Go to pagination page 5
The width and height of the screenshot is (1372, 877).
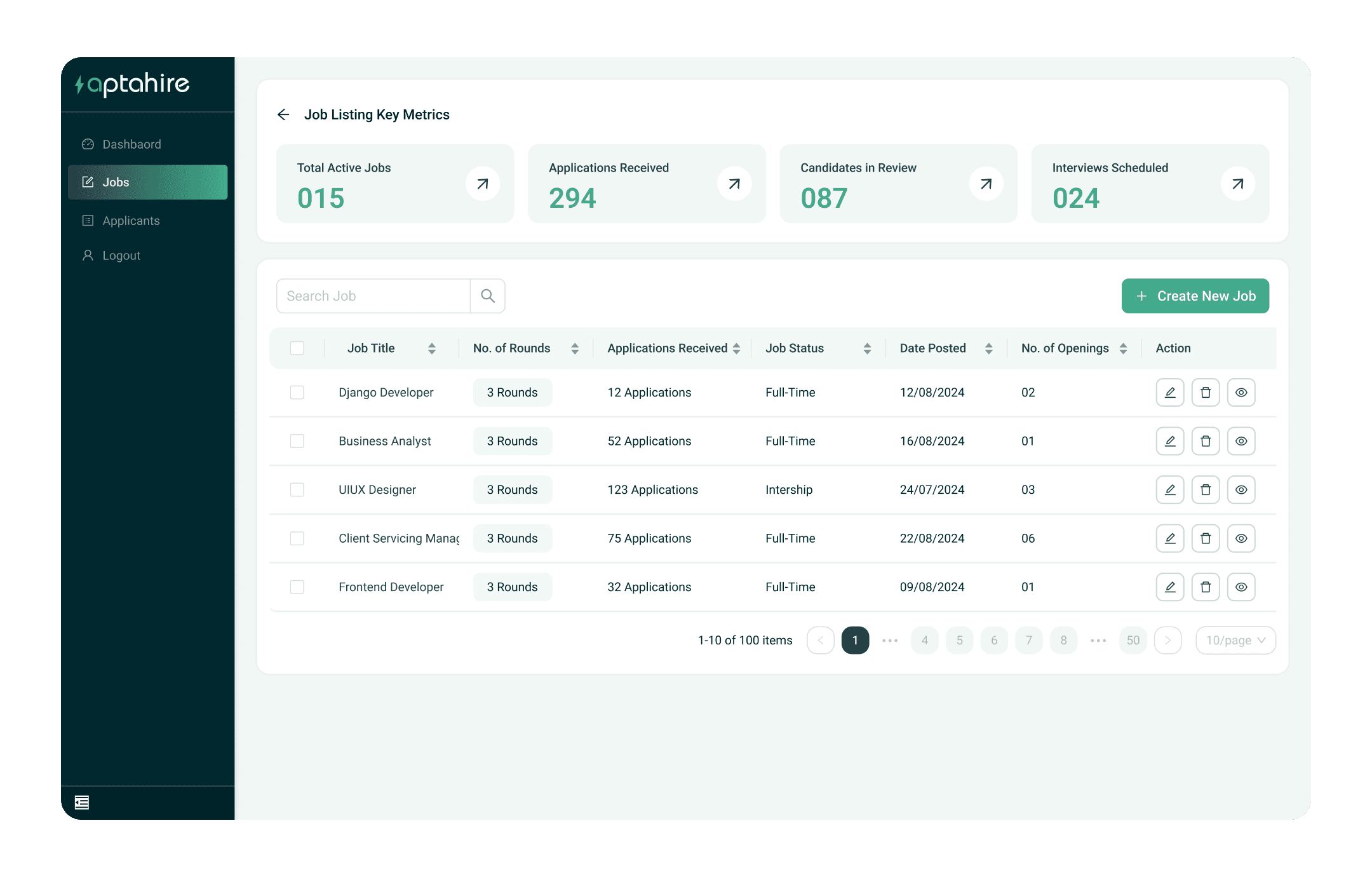point(959,641)
